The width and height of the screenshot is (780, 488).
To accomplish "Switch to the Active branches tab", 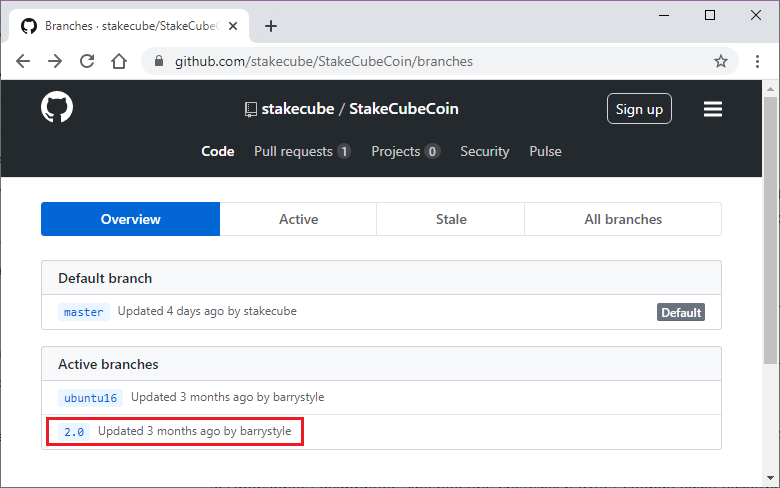I will [298, 219].
